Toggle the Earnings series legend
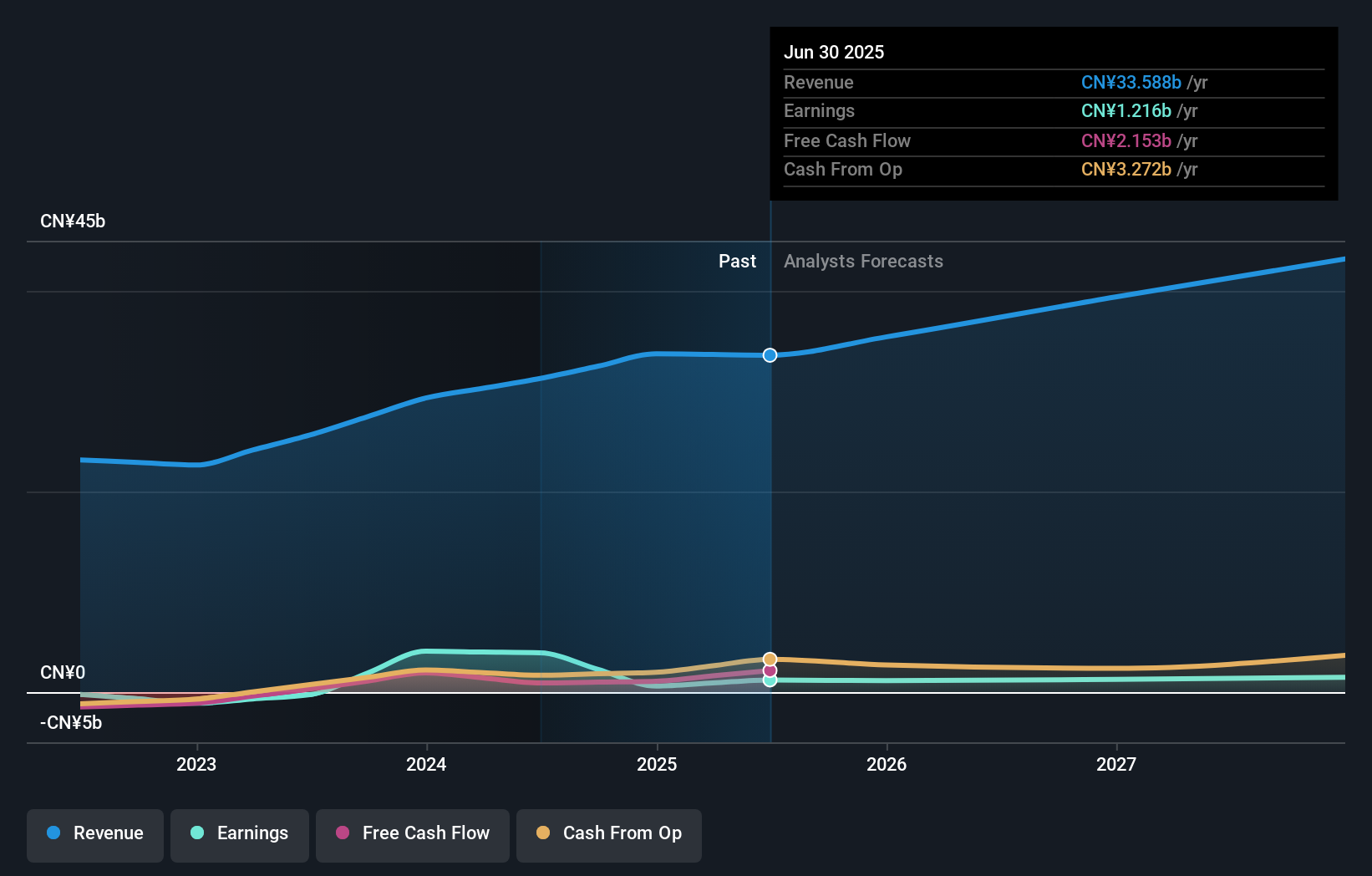 click(x=240, y=835)
